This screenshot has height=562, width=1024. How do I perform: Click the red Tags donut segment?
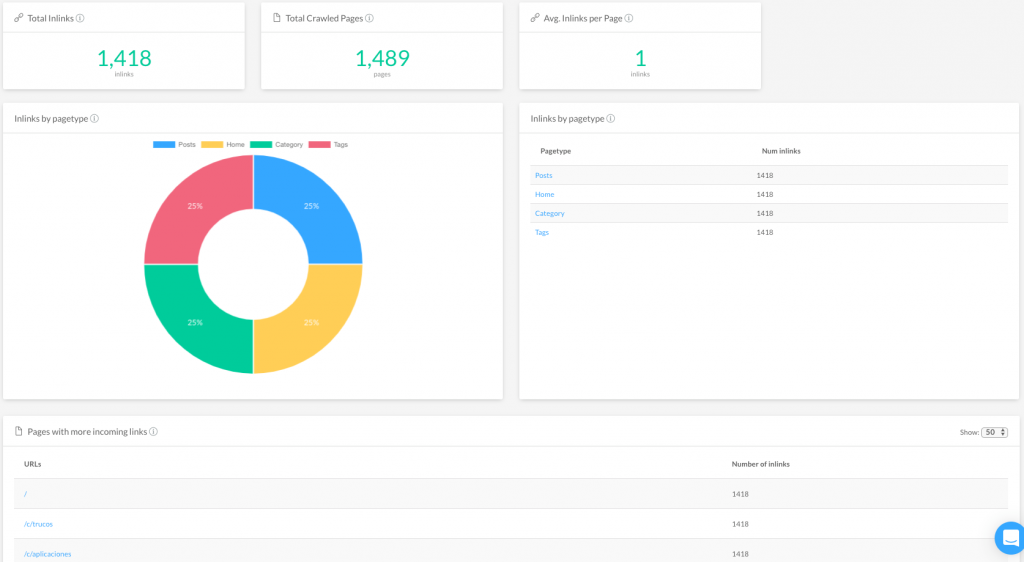click(x=194, y=205)
